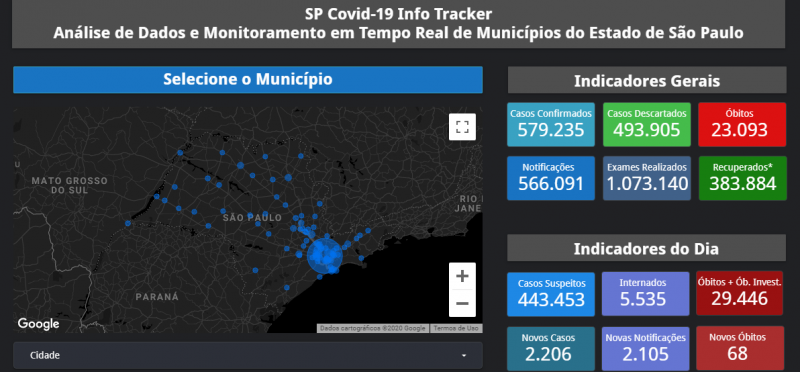The image size is (800, 372).
Task: Select the large São Paulo city bubble
Action: click(x=324, y=254)
